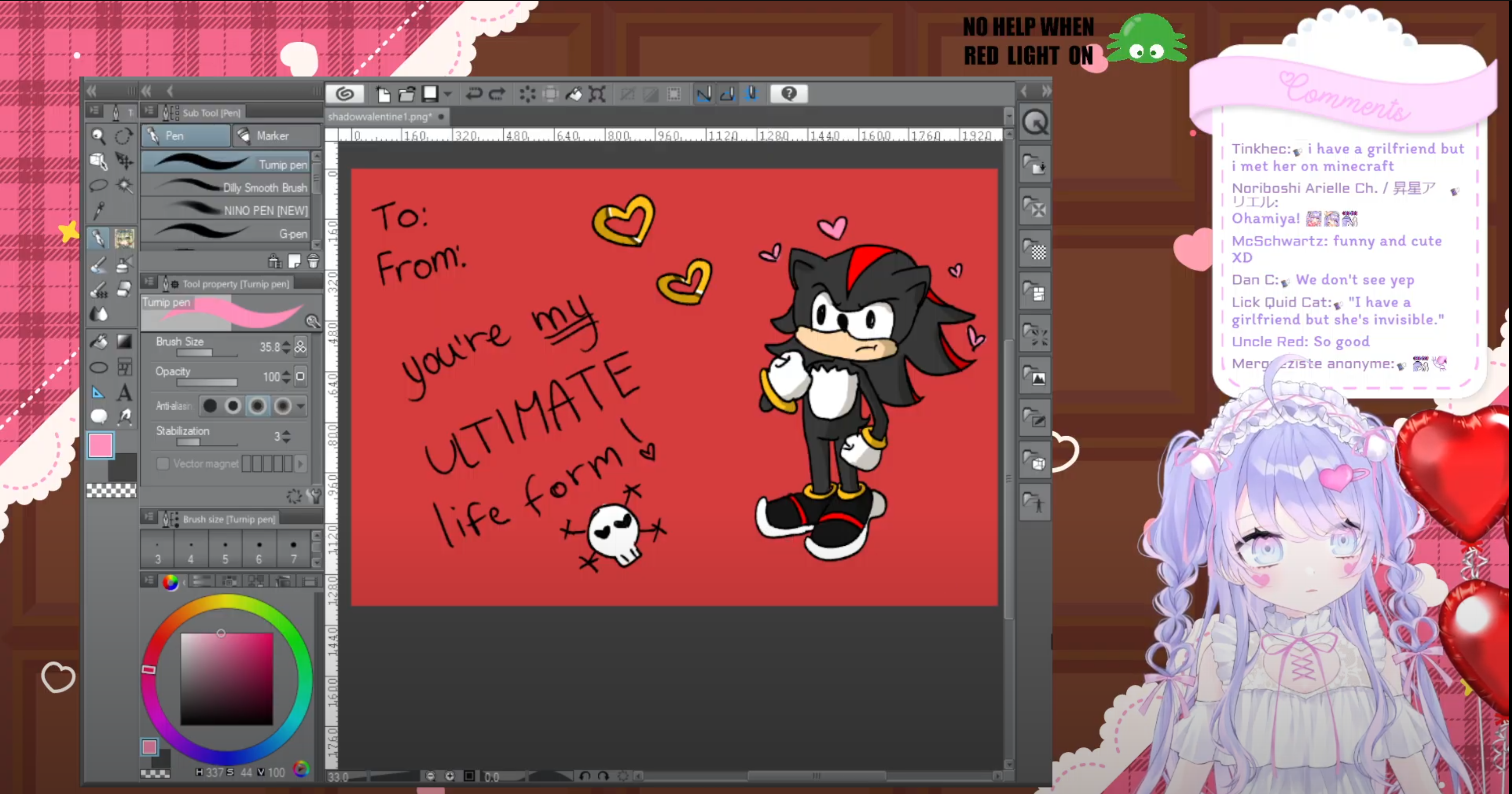Select the Lasso selection tool
This screenshot has height=794, width=1512.
click(x=98, y=185)
